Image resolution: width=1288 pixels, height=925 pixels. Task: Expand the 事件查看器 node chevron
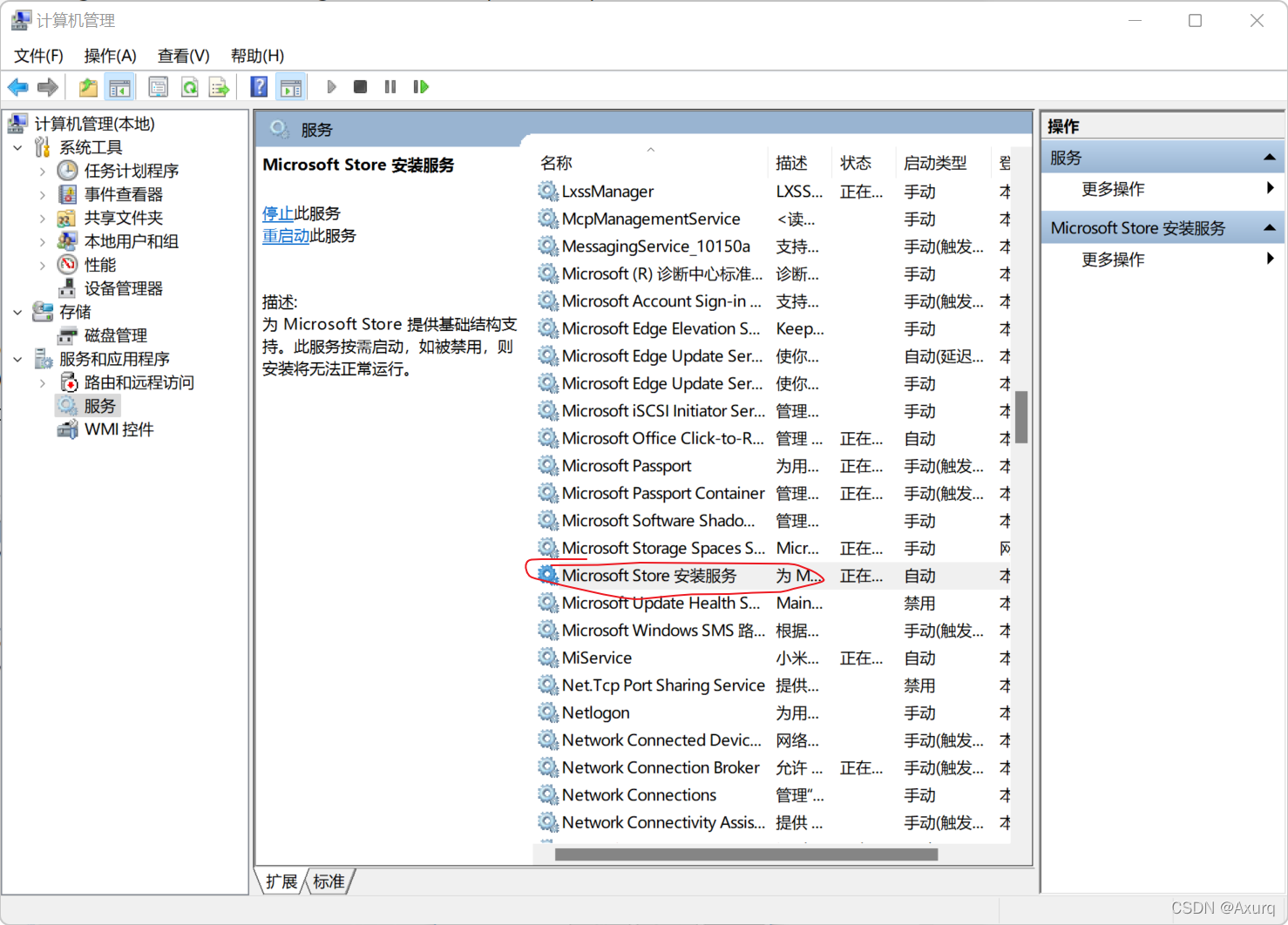point(43,195)
